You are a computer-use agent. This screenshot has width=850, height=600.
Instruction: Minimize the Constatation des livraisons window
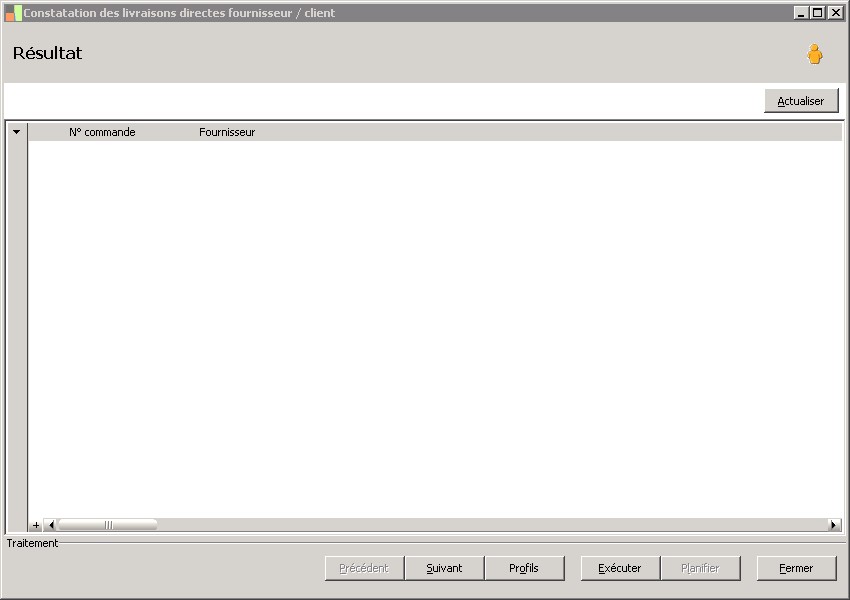801,12
